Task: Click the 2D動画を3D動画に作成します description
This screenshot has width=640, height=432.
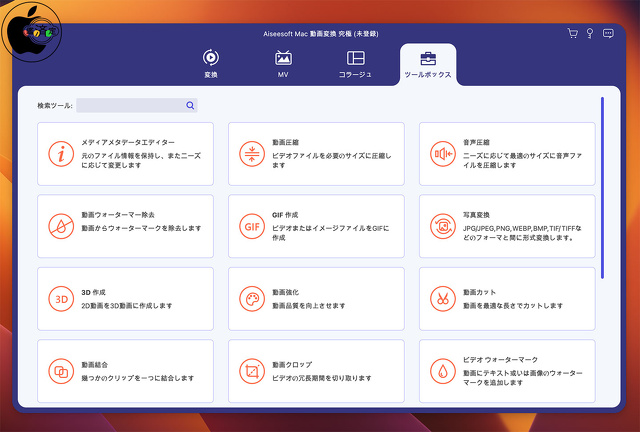Action: pyautogui.click(x=127, y=305)
